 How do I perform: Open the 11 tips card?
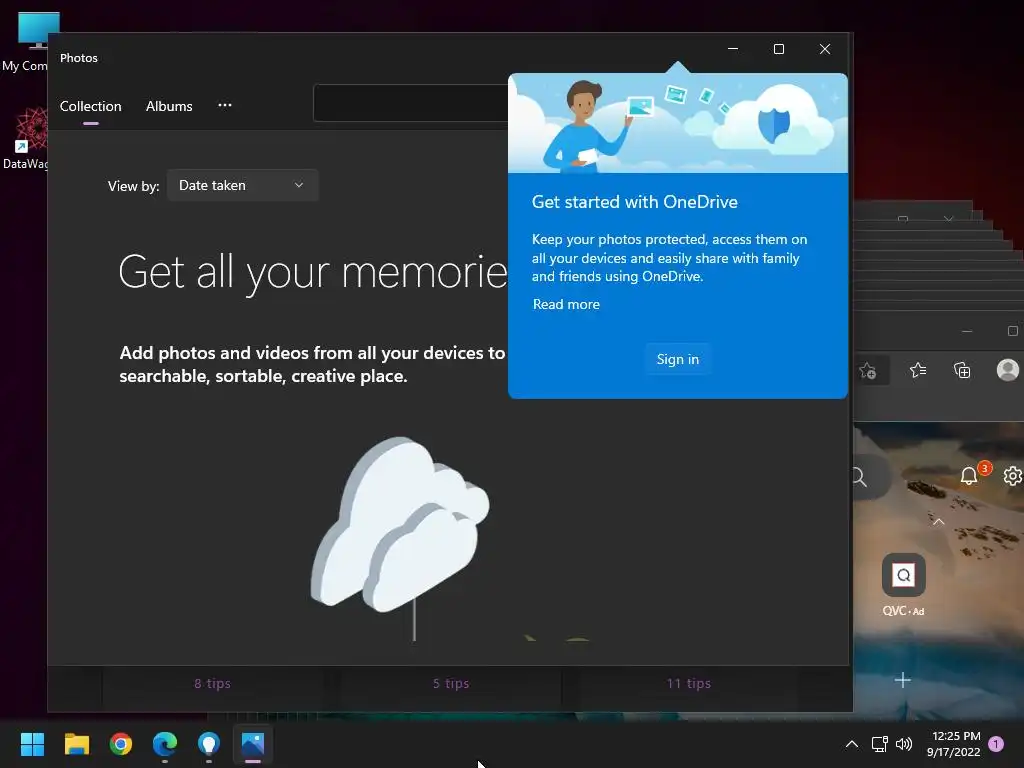click(689, 684)
